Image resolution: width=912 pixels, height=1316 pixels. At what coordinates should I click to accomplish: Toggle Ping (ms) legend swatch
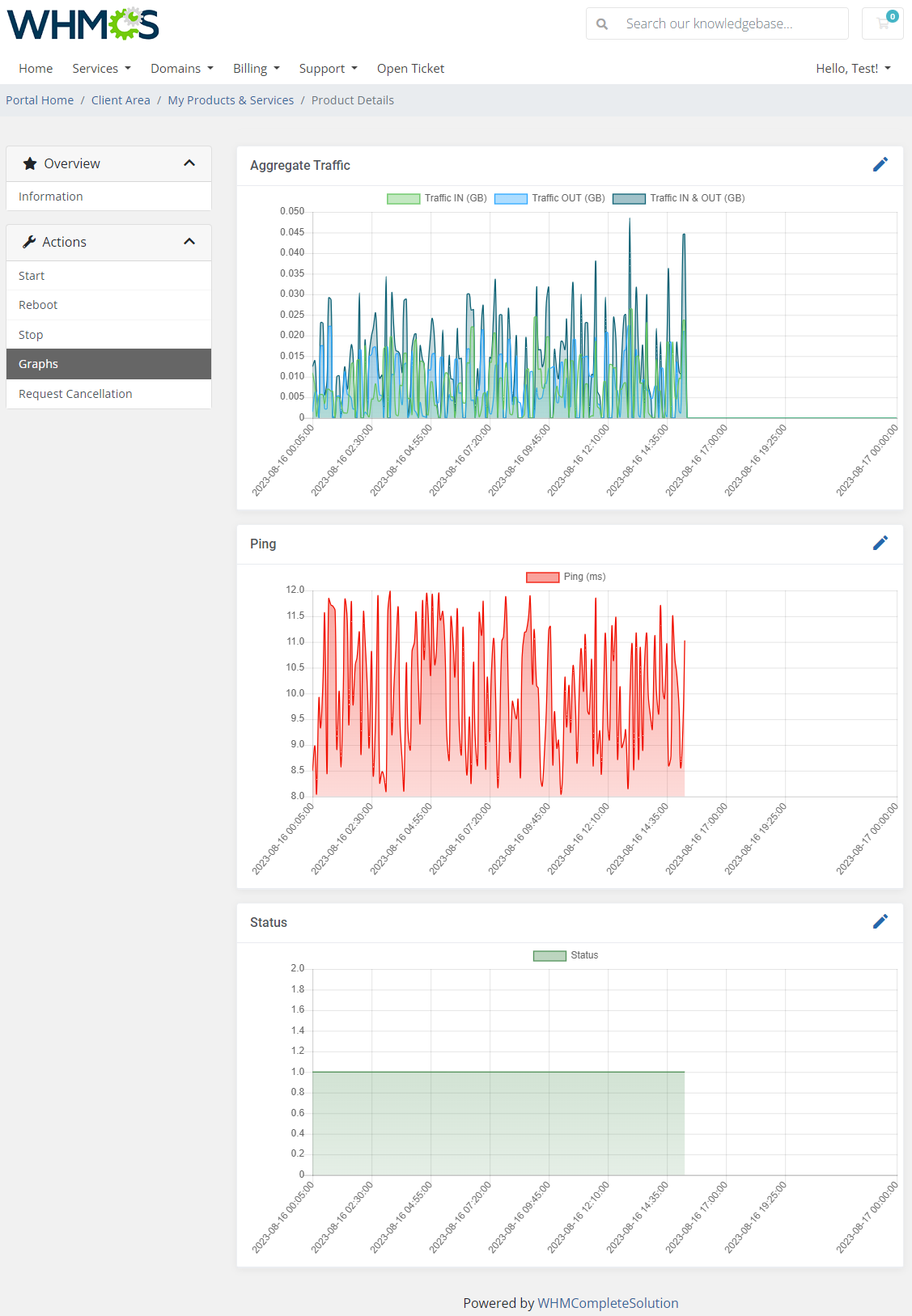tap(543, 577)
